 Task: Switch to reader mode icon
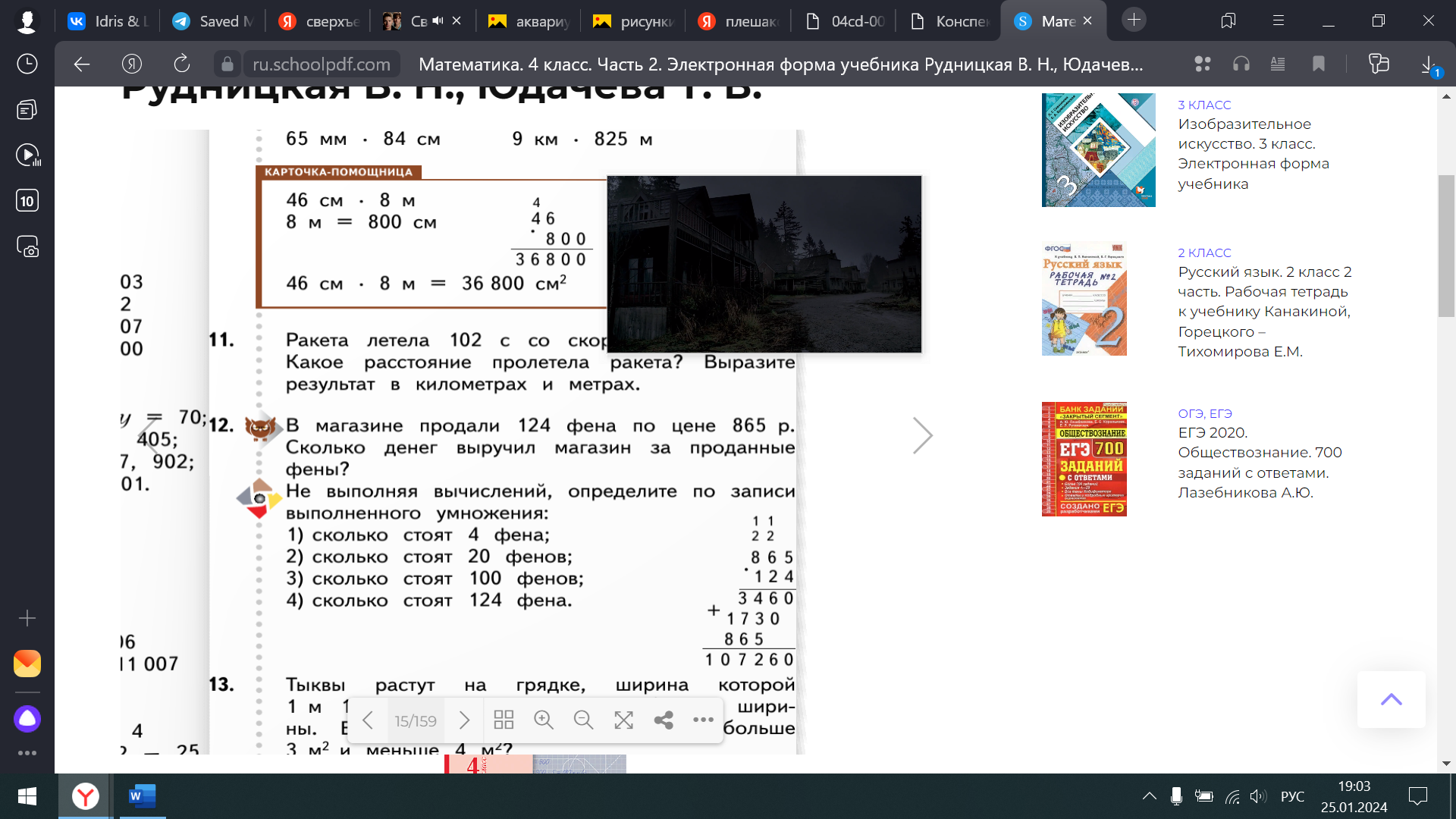tap(1278, 64)
